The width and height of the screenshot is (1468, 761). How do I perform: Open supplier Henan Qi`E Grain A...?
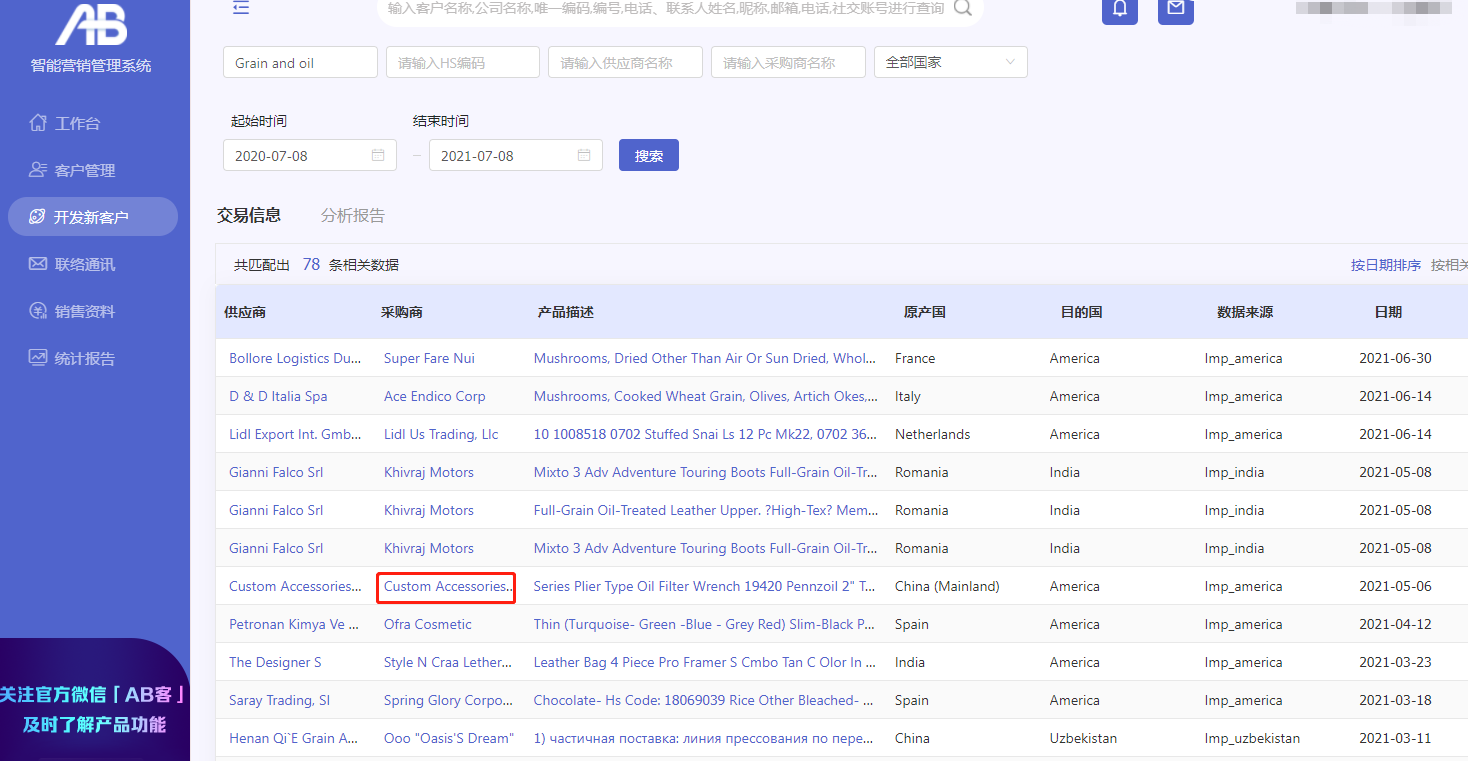tap(294, 738)
